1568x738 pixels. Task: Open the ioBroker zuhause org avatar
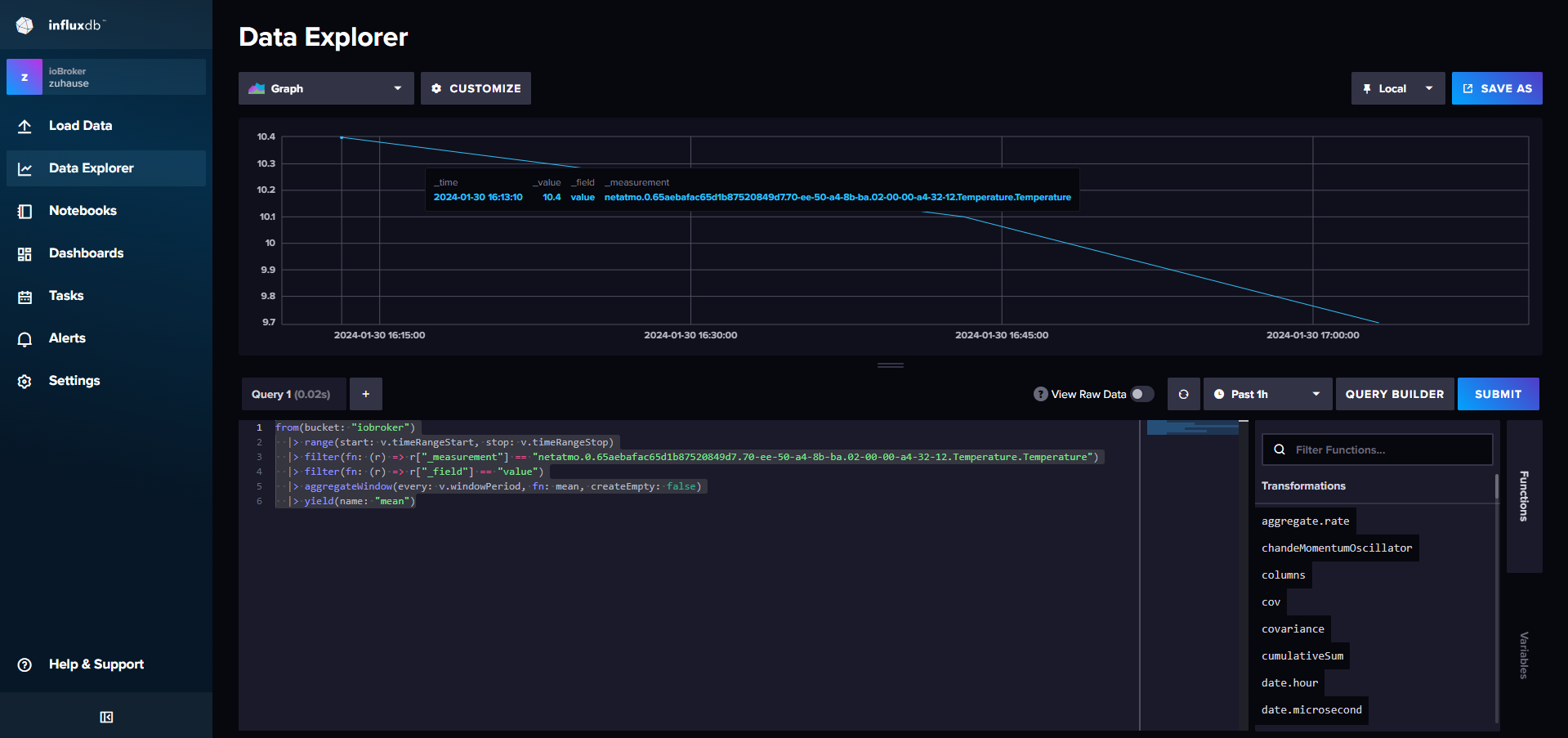pyautogui.click(x=25, y=77)
